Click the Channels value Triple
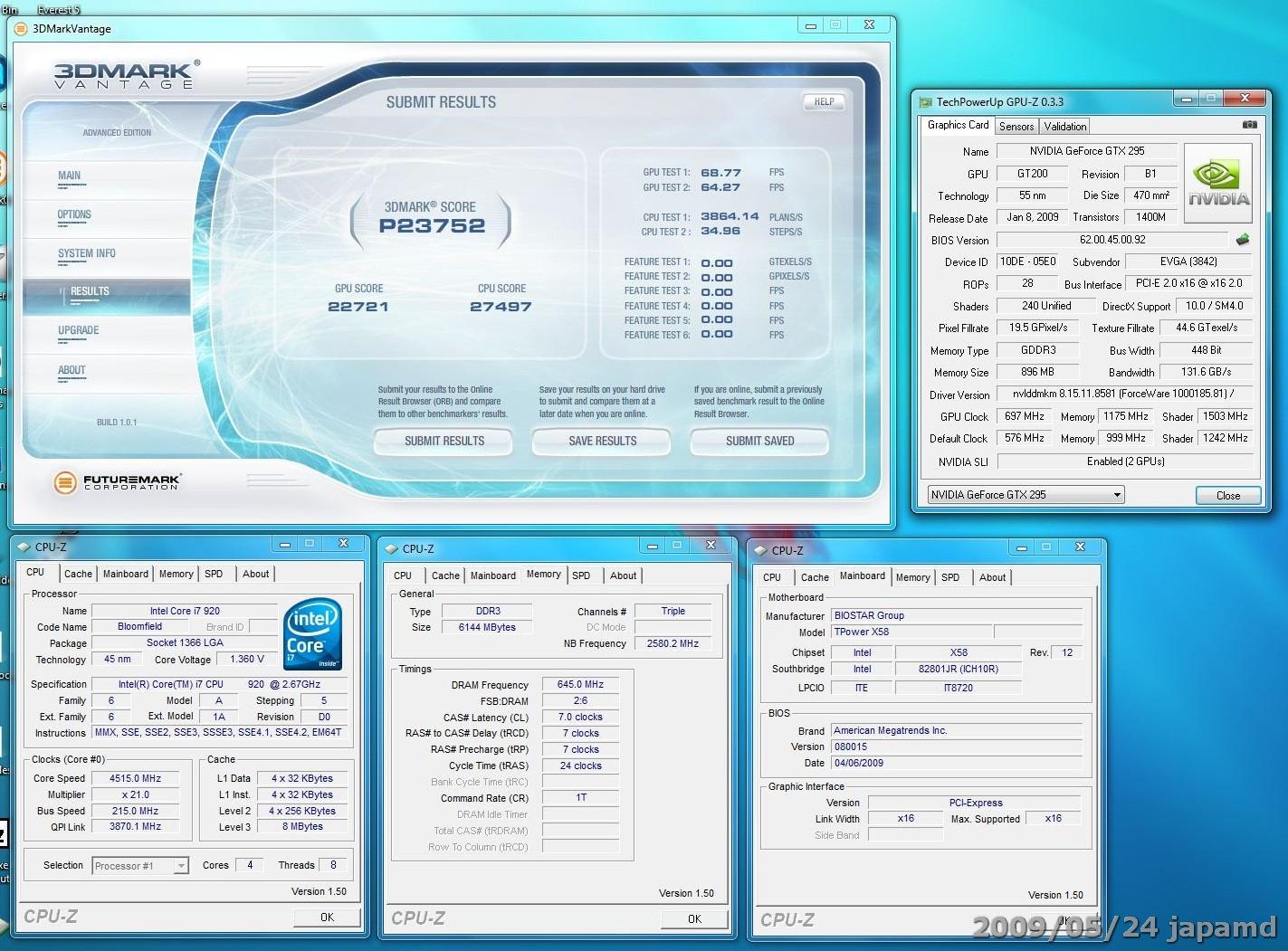Screen dimensions: 1288x951 coord(673,611)
